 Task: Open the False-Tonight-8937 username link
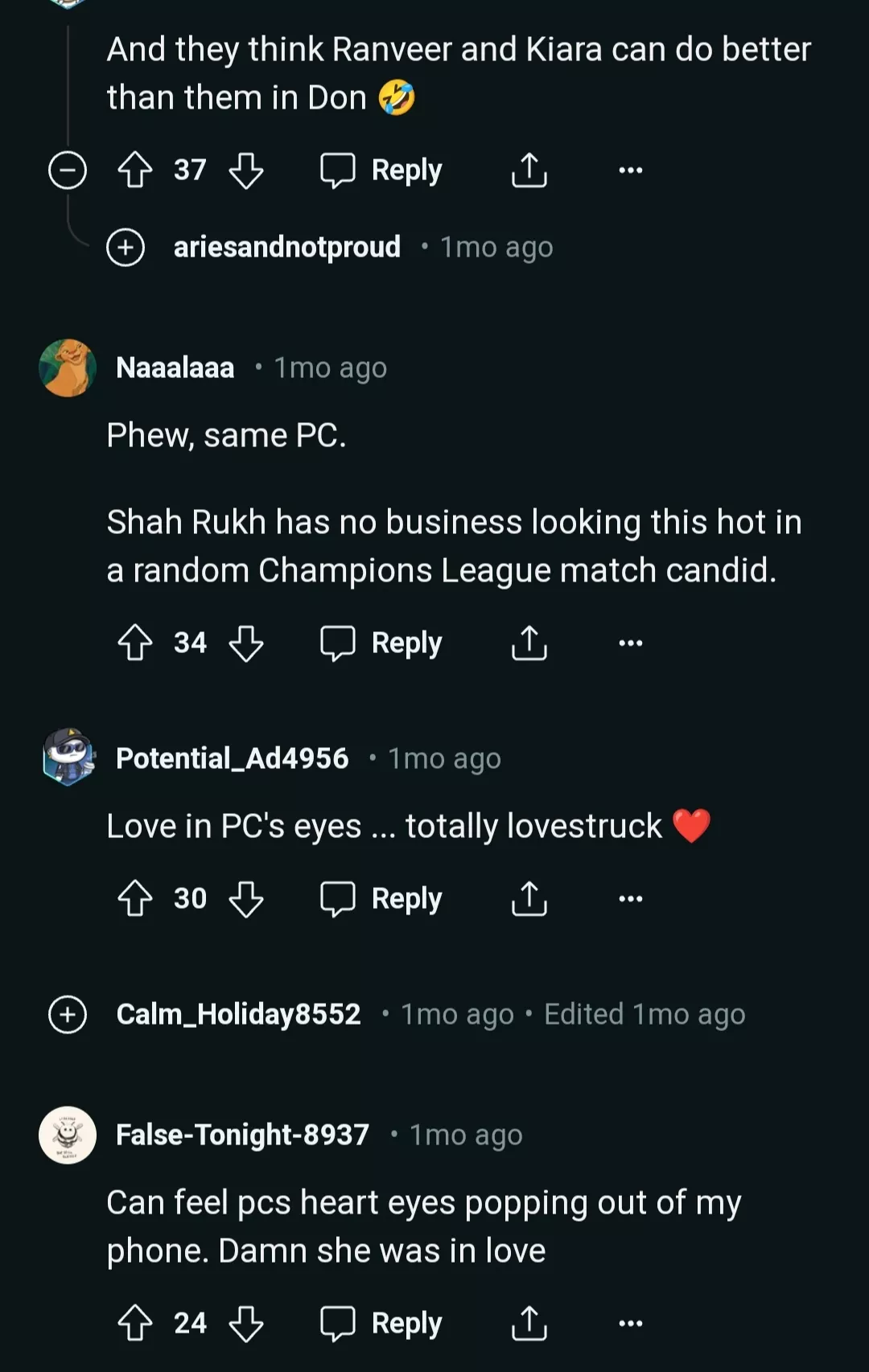242,1135
